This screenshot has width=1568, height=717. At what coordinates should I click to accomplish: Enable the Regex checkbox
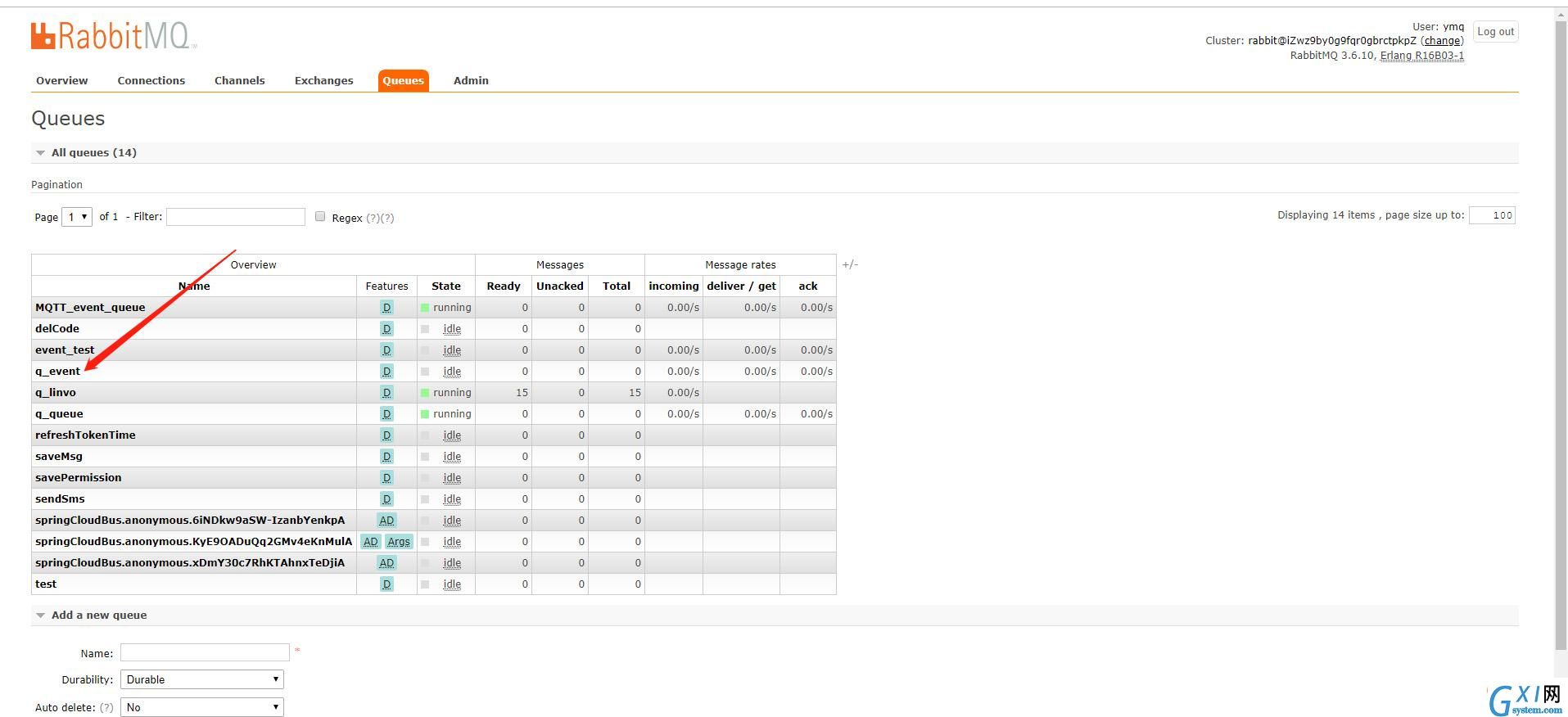tap(320, 216)
